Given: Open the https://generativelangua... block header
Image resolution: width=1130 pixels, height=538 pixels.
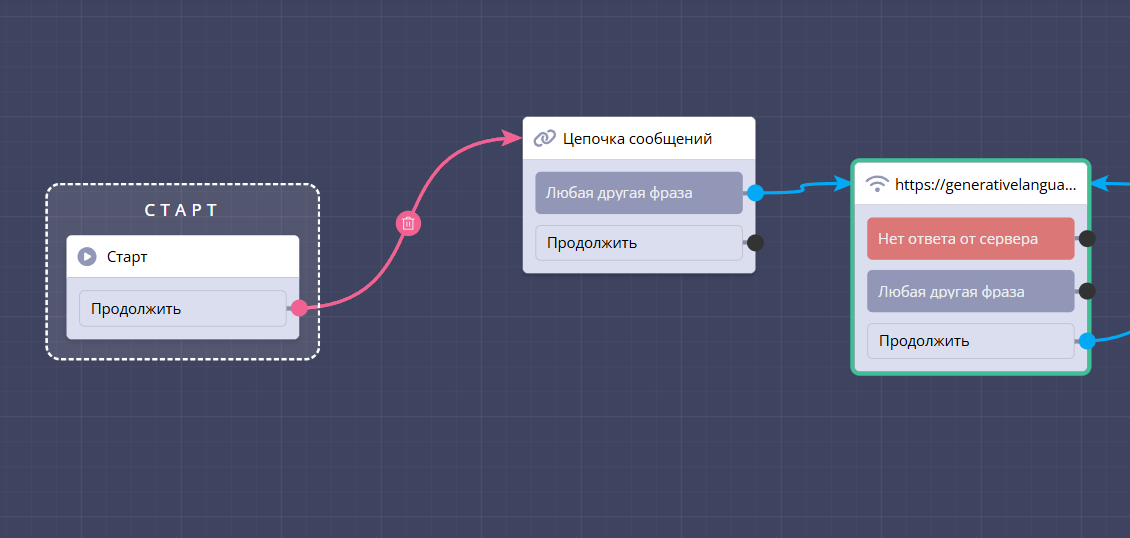Looking at the screenshot, I should tap(985, 184).
